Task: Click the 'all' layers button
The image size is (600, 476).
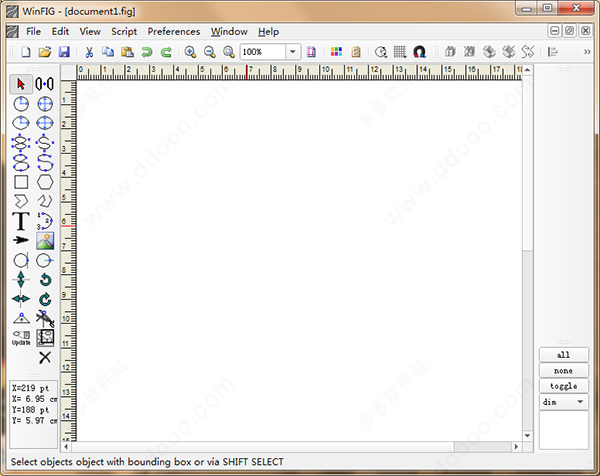Action: [x=564, y=355]
